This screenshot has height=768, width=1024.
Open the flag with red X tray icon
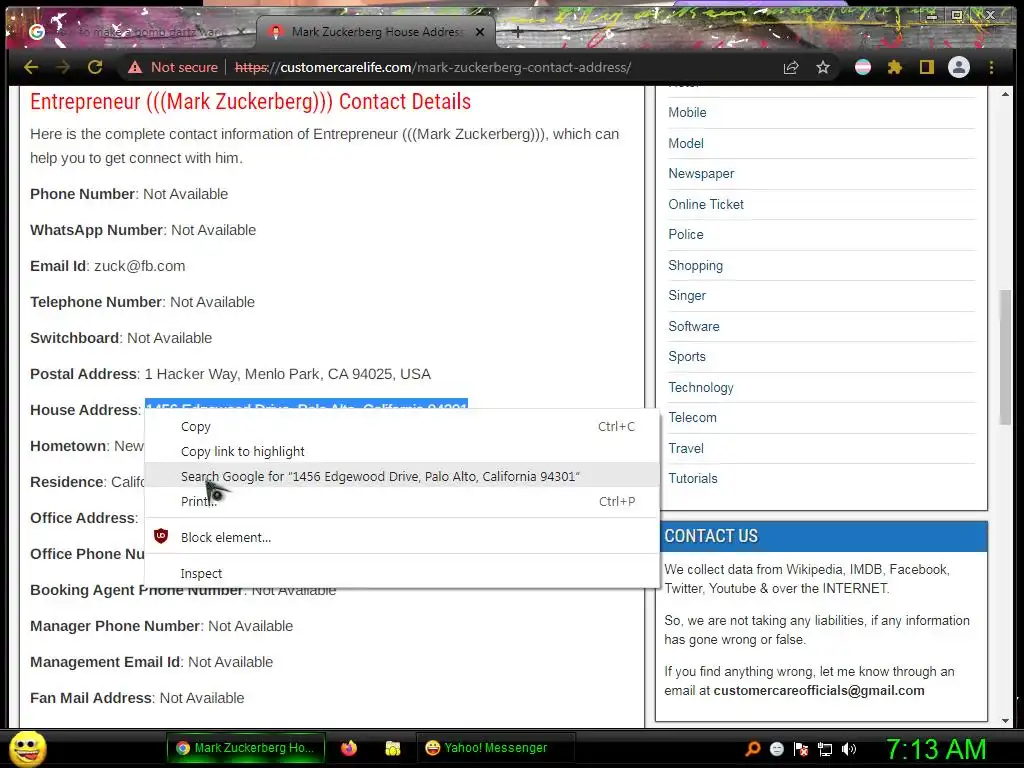(801, 748)
